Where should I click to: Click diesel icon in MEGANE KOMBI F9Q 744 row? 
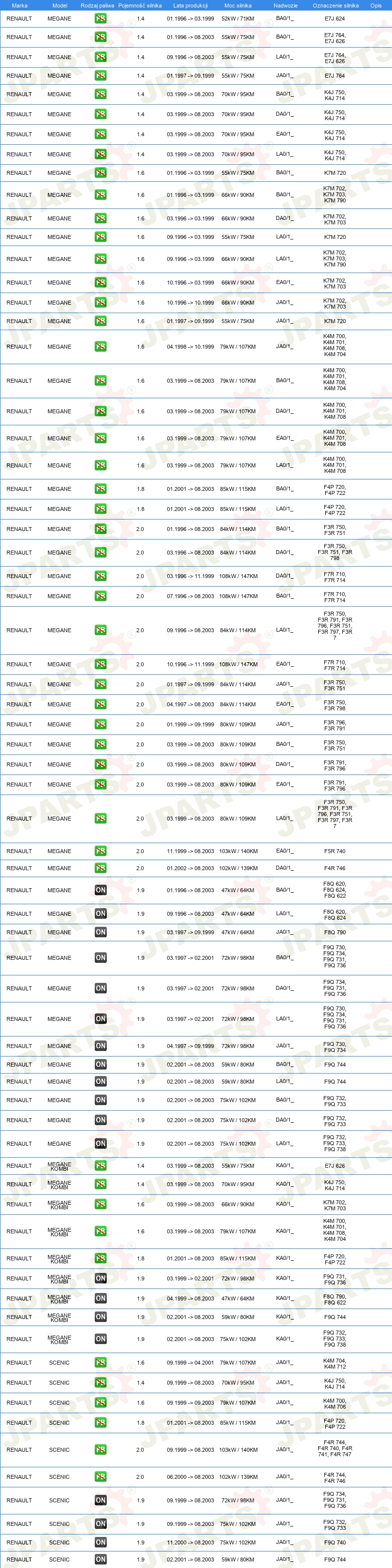tap(100, 1317)
